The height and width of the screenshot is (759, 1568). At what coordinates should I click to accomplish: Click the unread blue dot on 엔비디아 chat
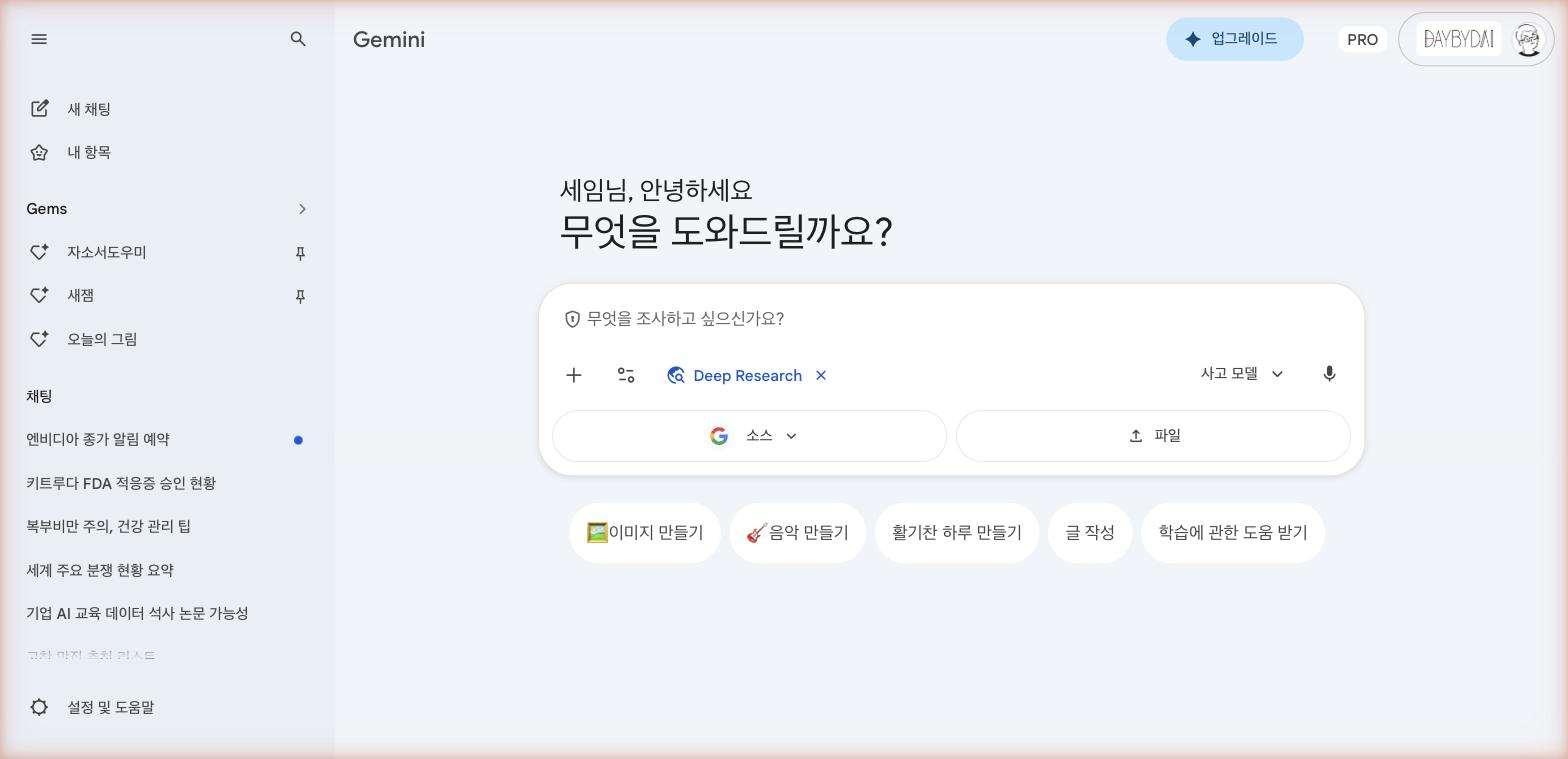point(298,440)
